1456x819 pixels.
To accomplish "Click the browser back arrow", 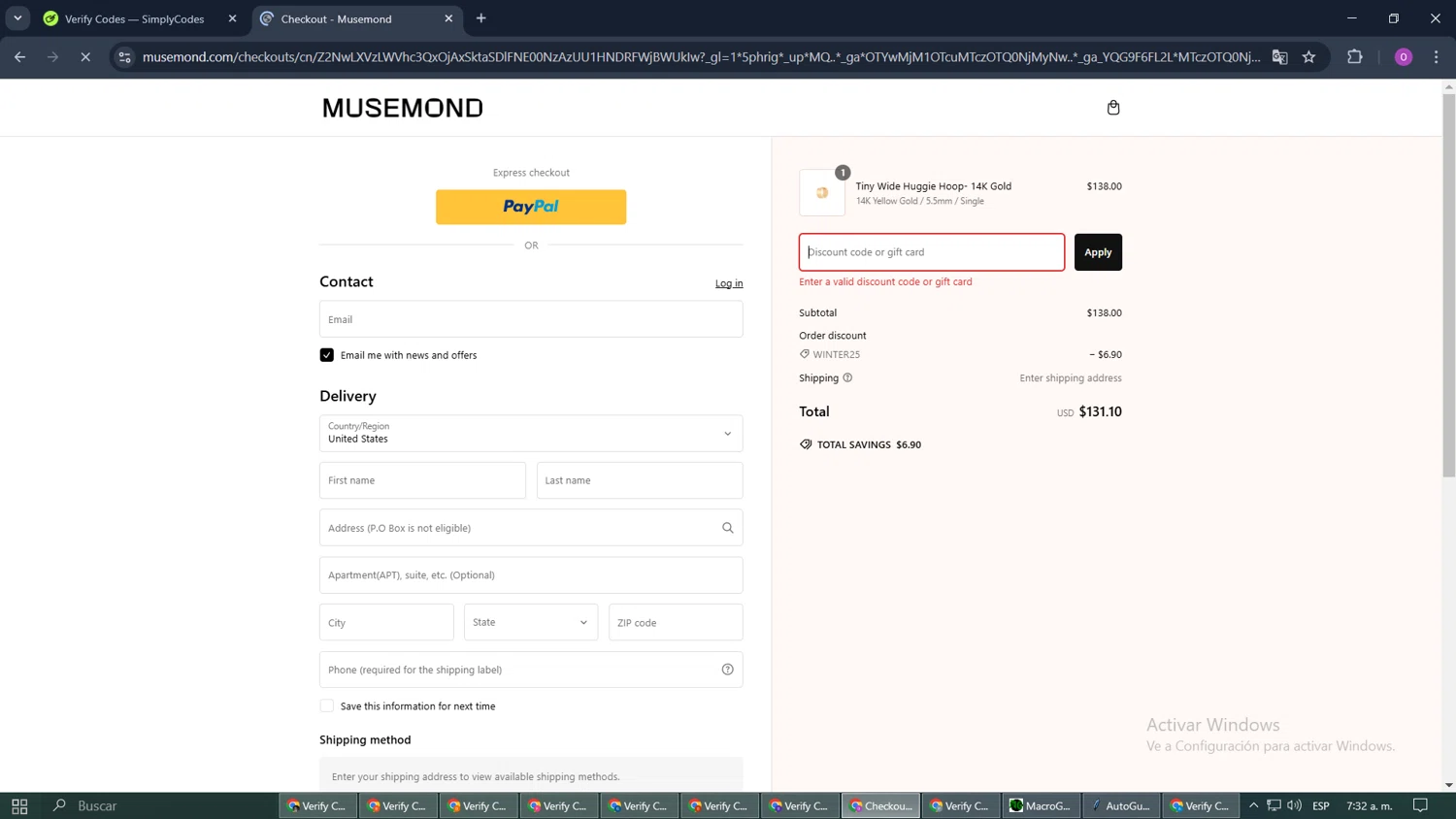I will 20,57.
